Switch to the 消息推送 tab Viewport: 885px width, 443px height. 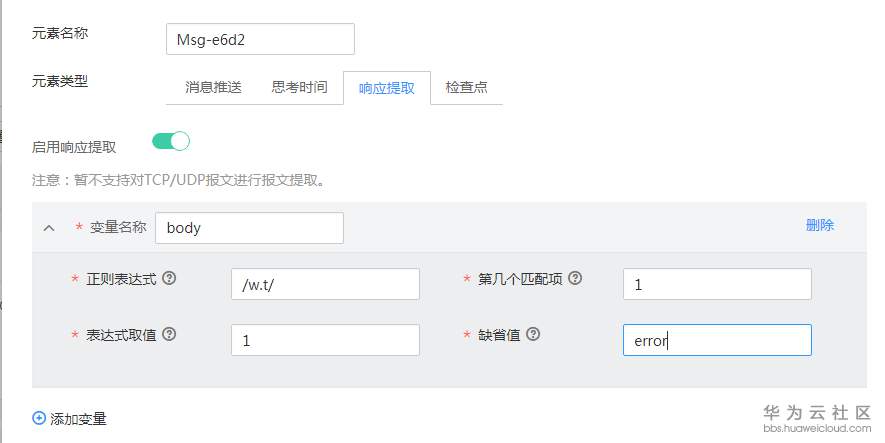click(x=213, y=87)
